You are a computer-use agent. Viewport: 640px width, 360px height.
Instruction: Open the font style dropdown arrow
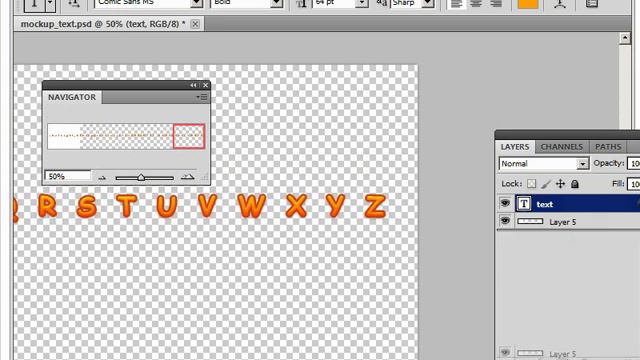pyautogui.click(x=276, y=3)
